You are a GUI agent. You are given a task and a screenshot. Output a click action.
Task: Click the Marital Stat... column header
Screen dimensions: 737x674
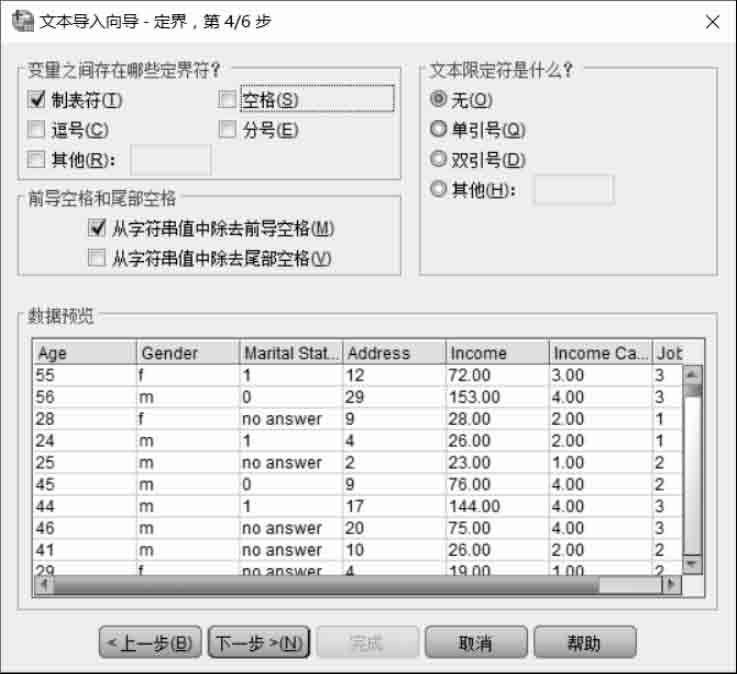291,353
